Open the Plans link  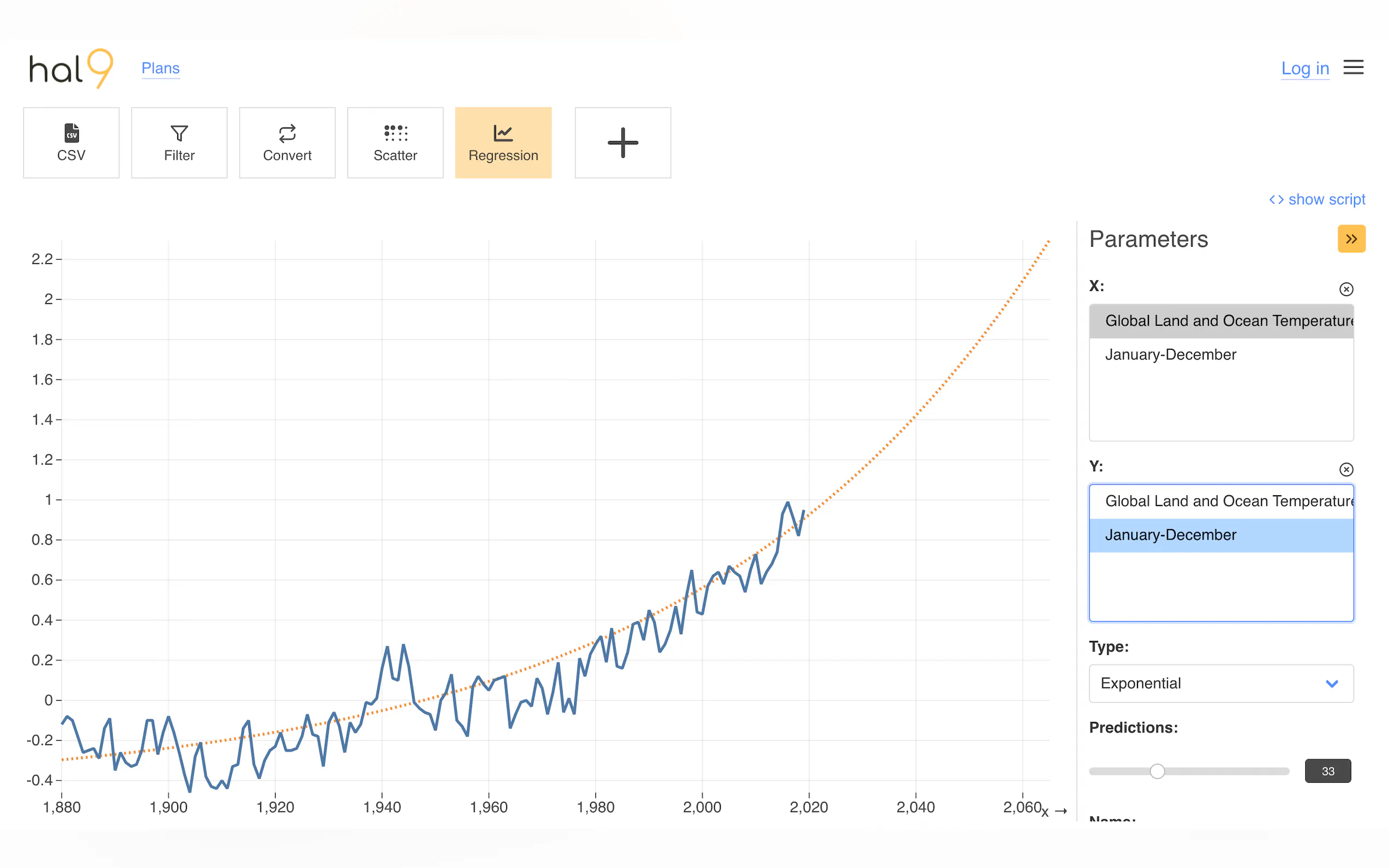point(160,68)
